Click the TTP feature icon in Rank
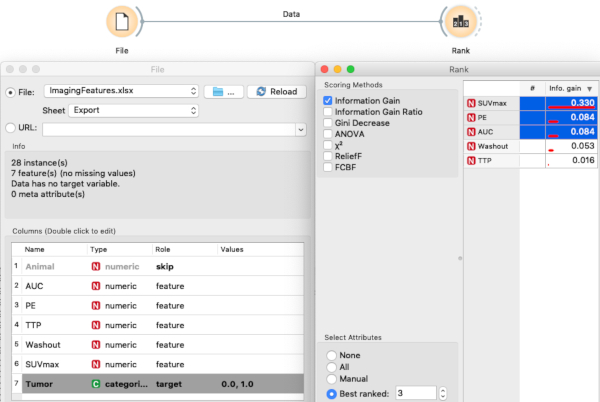This screenshot has height=402, width=600. pos(472,159)
